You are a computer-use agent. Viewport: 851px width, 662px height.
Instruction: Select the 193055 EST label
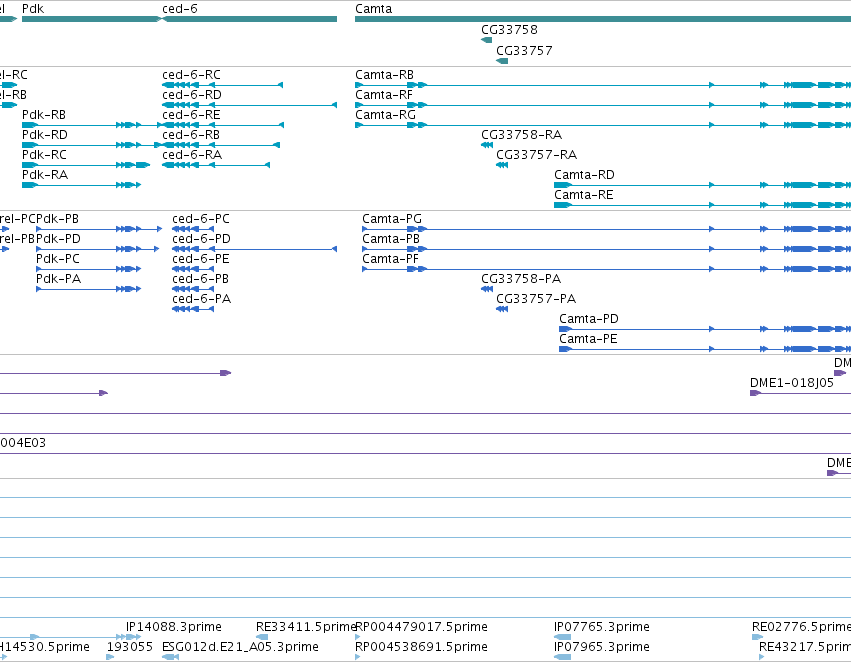(x=130, y=647)
